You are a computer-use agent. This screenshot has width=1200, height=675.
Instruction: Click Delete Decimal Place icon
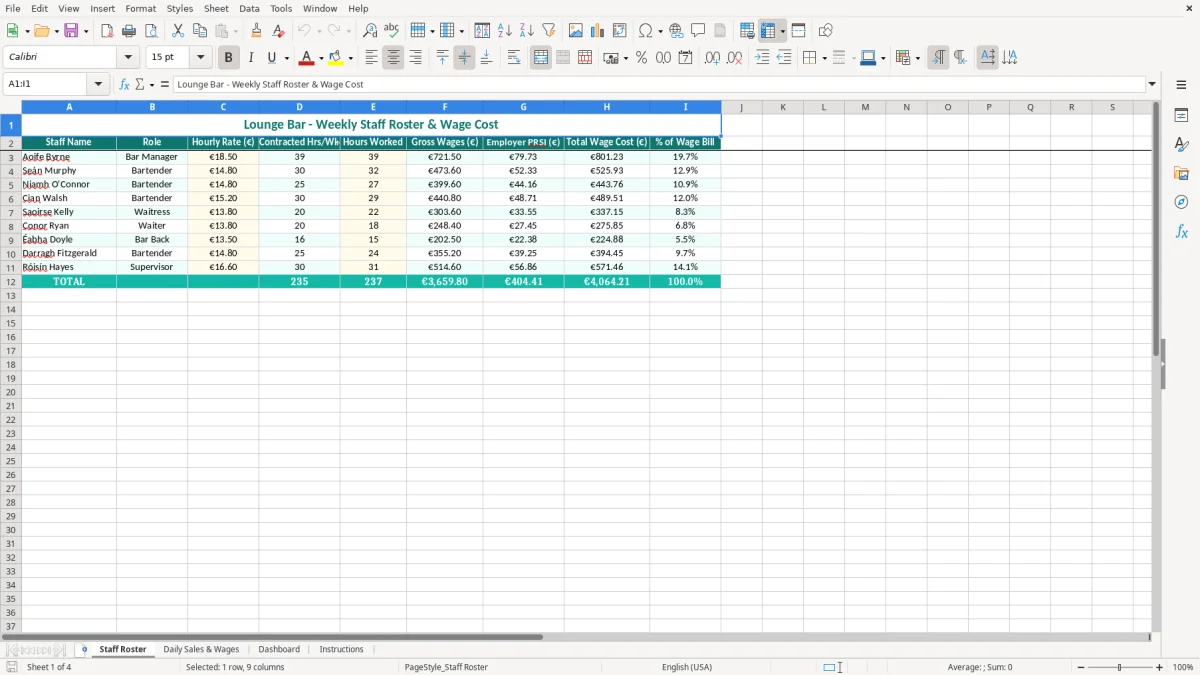pos(734,58)
